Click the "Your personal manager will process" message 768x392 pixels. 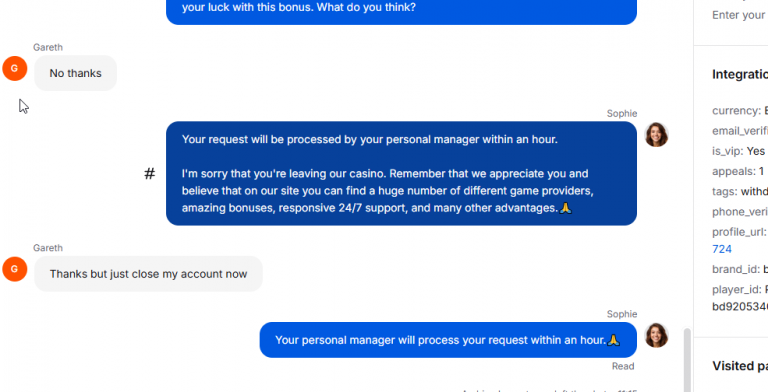[448, 340]
